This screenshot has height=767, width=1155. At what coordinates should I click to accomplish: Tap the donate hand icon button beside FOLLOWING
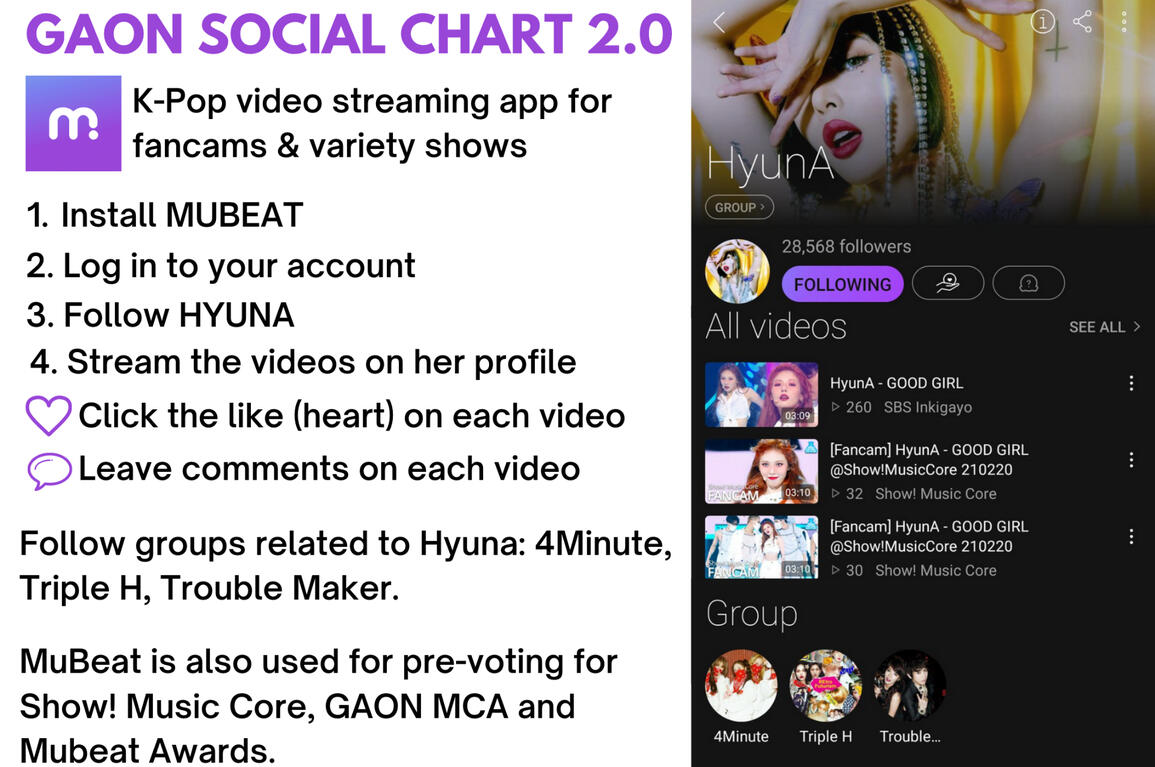(x=948, y=283)
